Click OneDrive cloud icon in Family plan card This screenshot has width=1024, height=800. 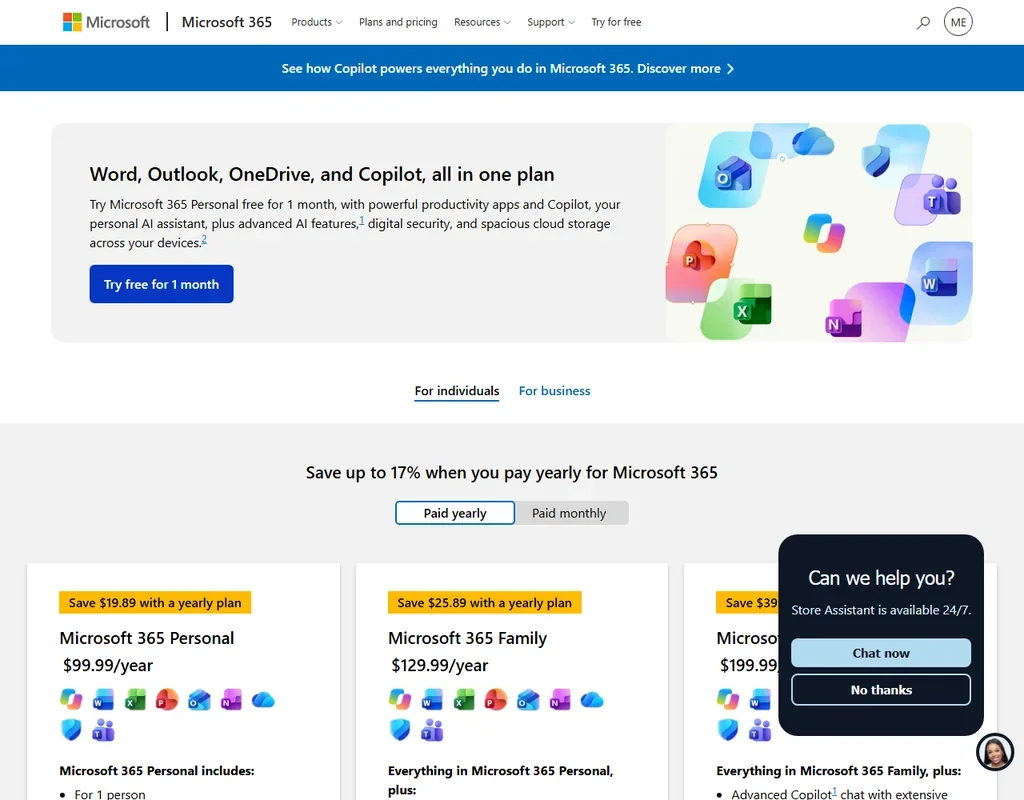pyautogui.click(x=592, y=700)
